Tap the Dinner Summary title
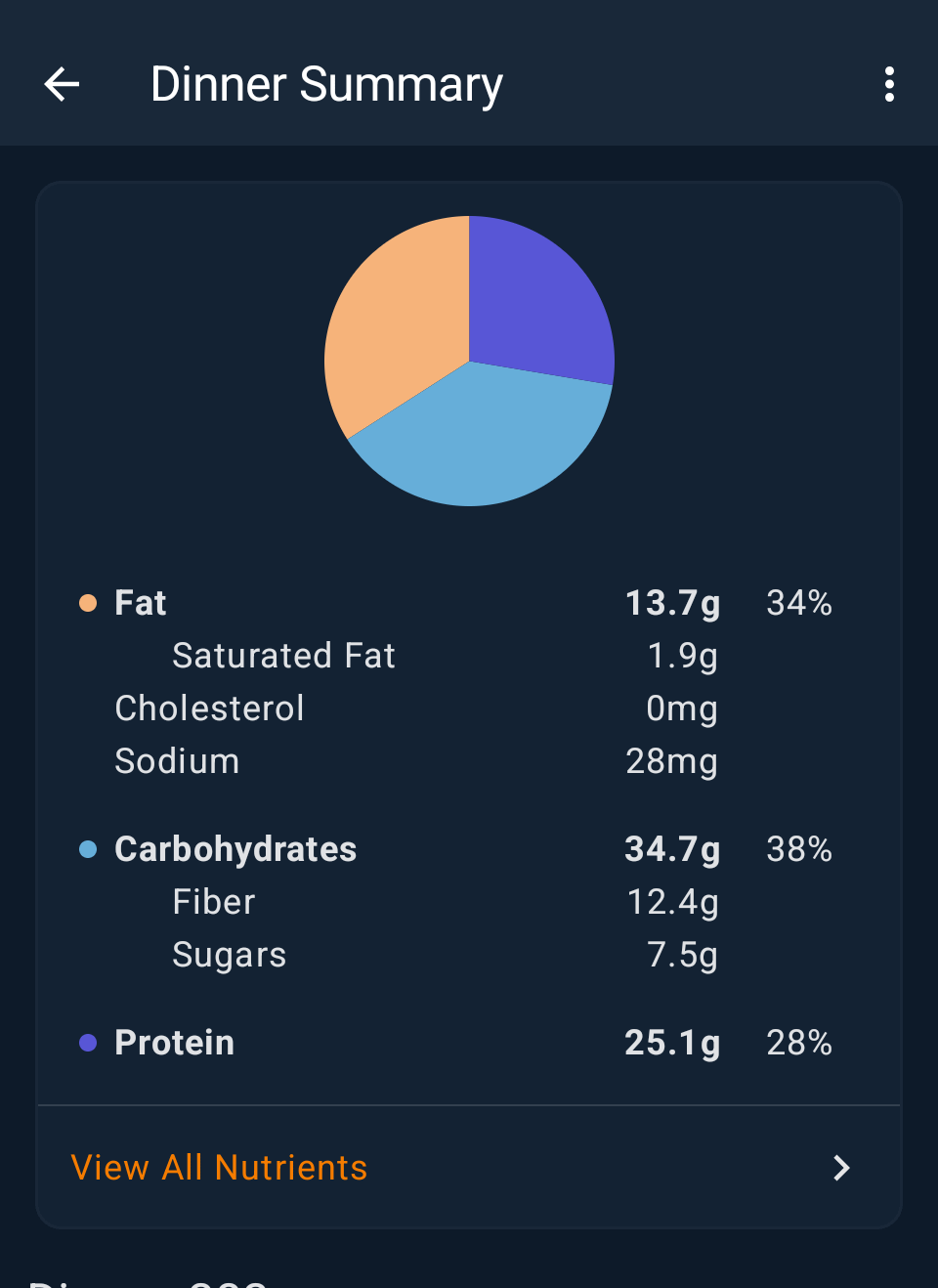 (x=326, y=85)
